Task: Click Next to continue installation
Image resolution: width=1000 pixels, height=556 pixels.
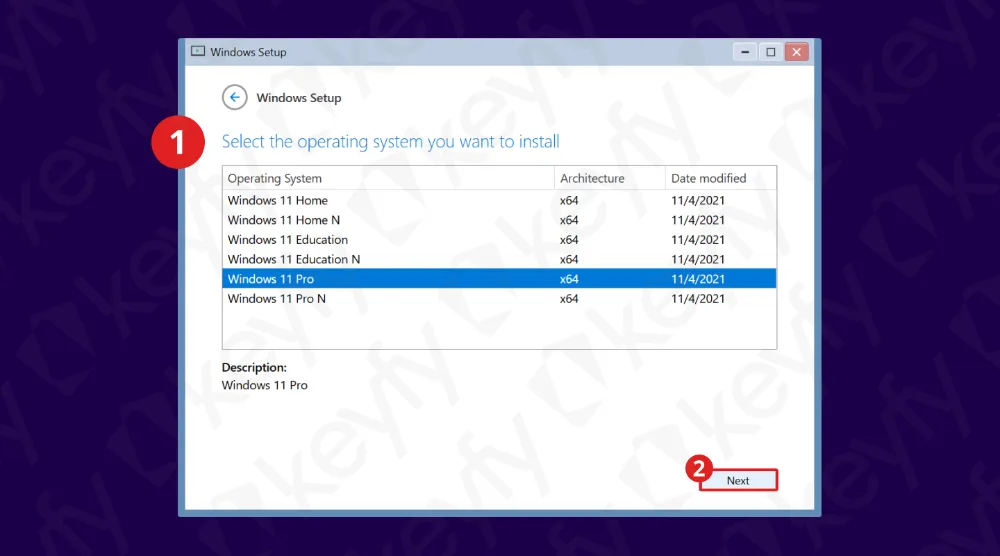Action: 738,481
